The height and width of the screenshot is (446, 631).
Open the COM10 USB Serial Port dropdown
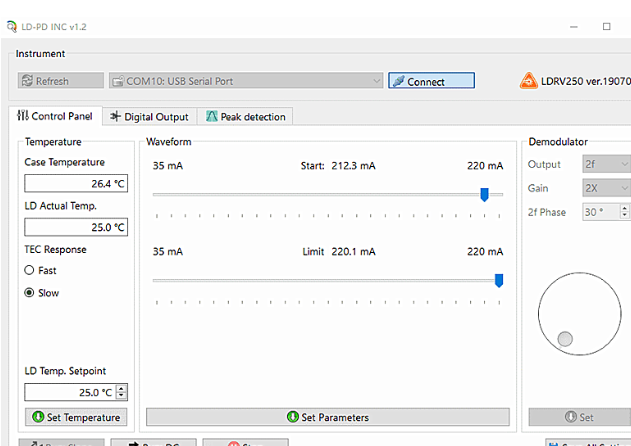pos(246,81)
